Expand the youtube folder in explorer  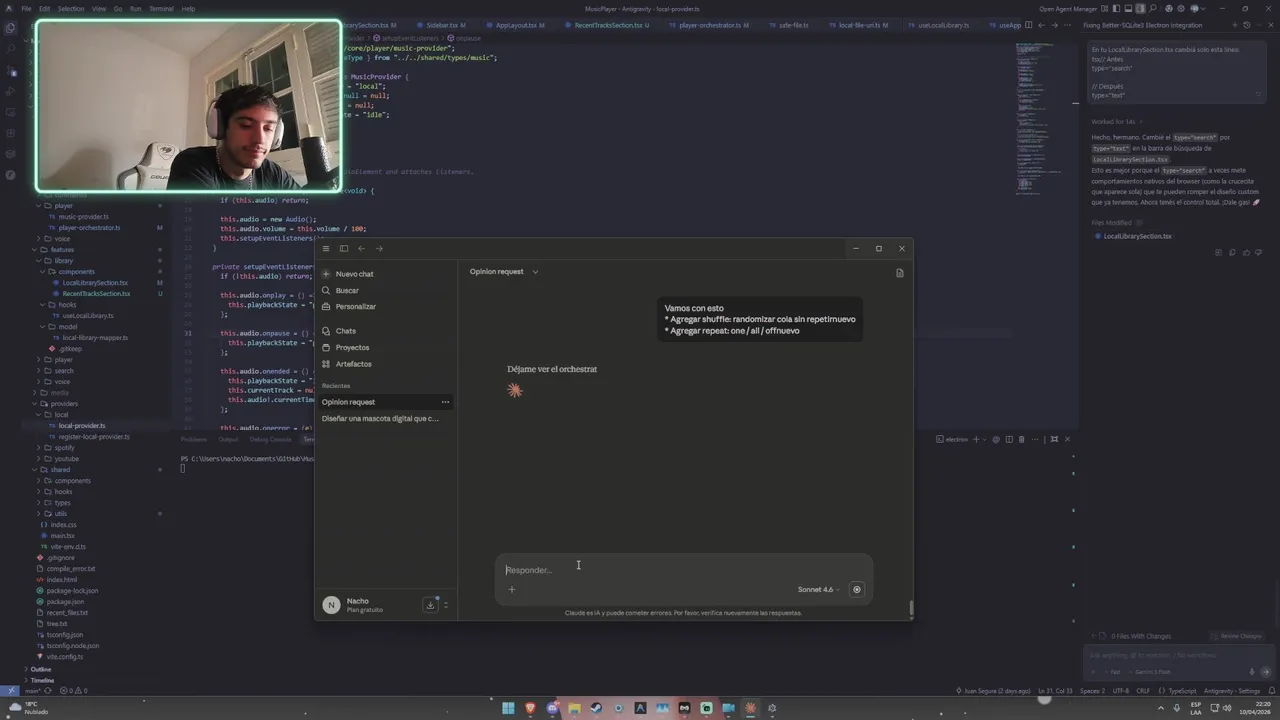coord(66,458)
